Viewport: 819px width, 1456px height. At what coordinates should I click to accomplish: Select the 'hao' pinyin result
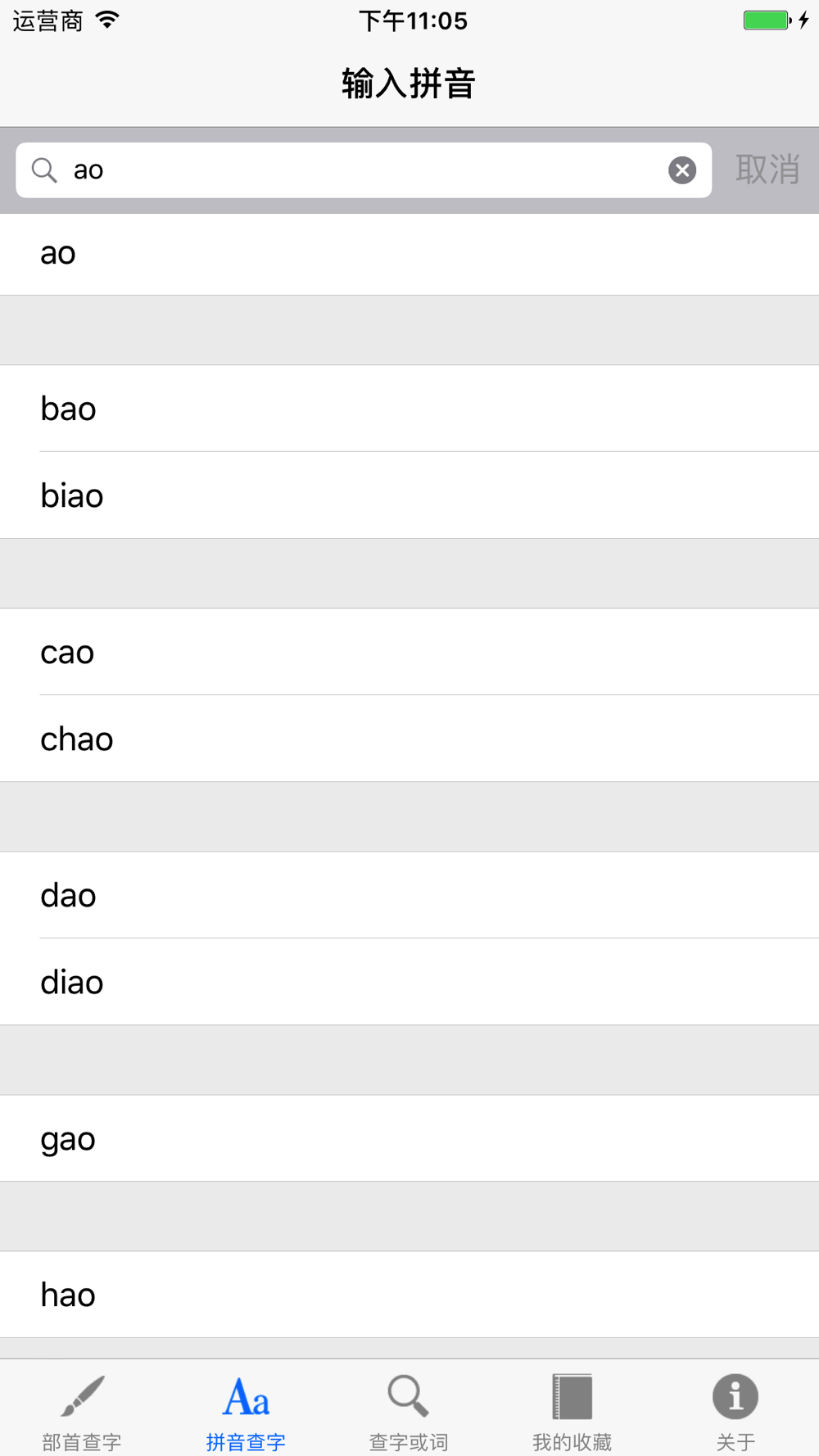(409, 1295)
